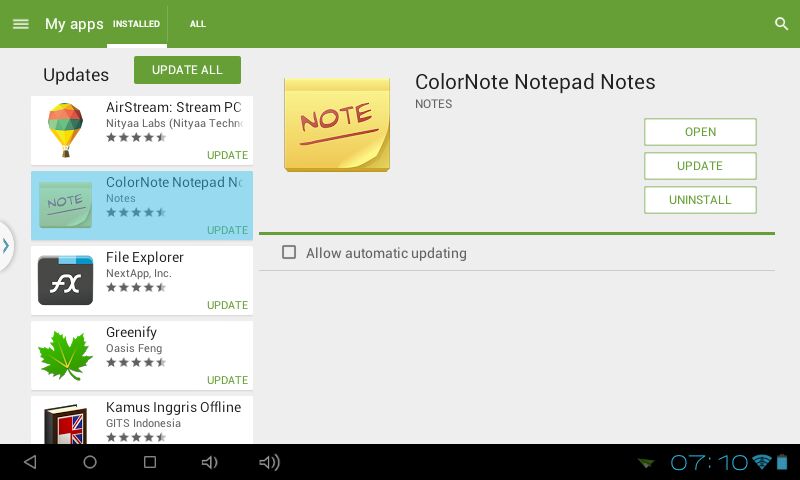Tap the star rating on the AirStream card

tap(136, 137)
